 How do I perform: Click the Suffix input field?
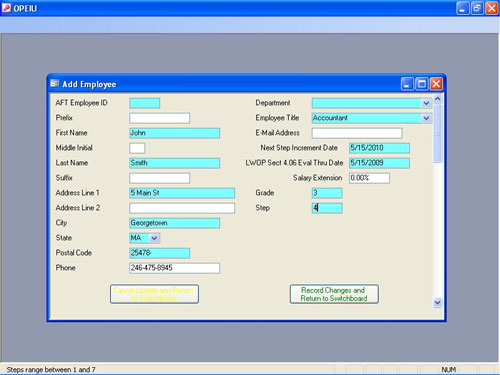point(160,178)
